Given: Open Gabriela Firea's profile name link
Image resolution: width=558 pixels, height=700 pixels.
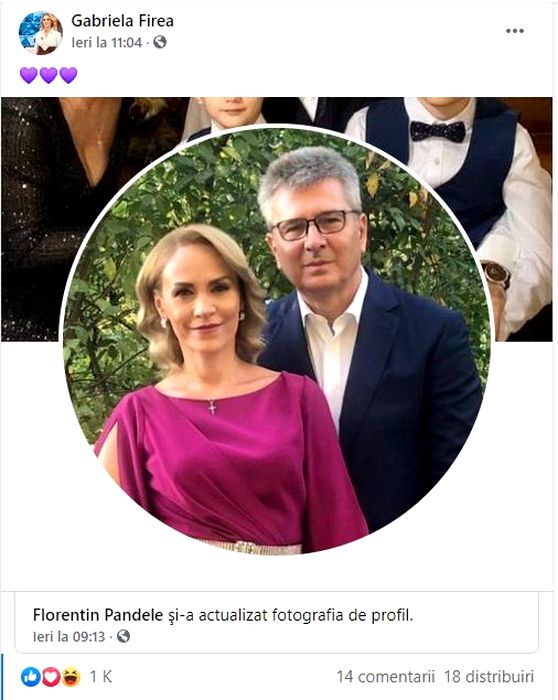Looking at the screenshot, I should pyautogui.click(x=122, y=21).
